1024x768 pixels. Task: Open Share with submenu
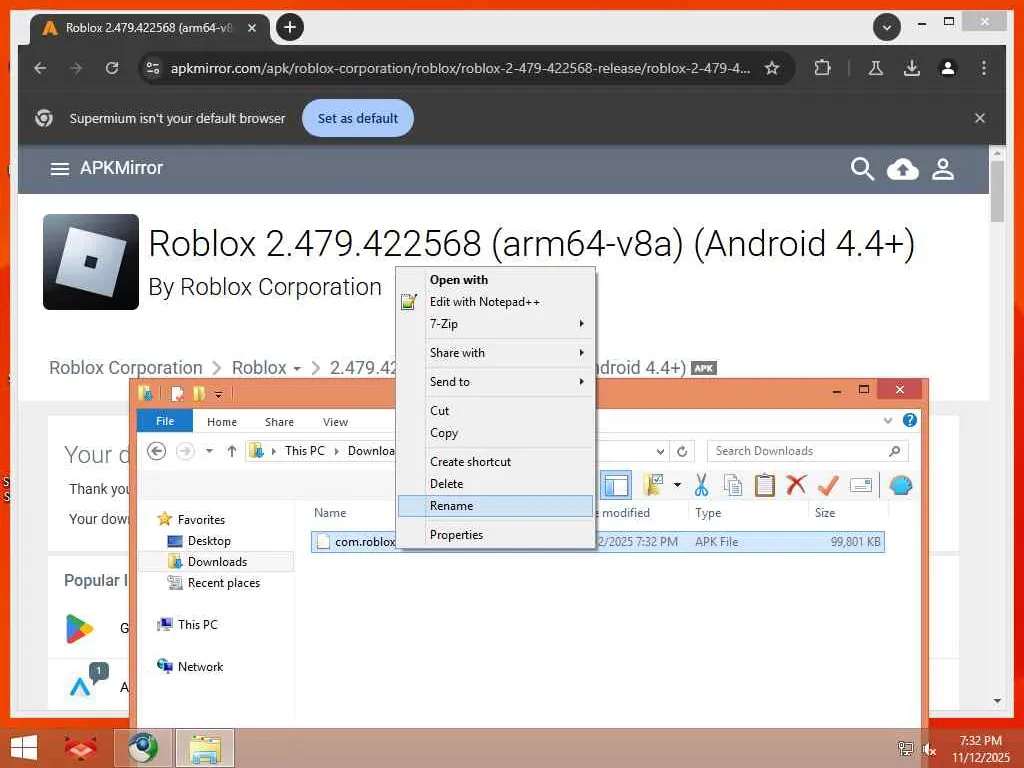496,353
